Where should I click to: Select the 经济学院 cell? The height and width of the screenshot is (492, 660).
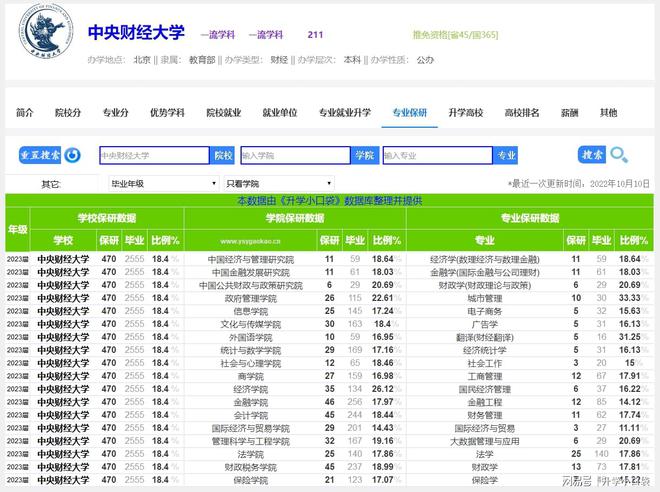251,389
